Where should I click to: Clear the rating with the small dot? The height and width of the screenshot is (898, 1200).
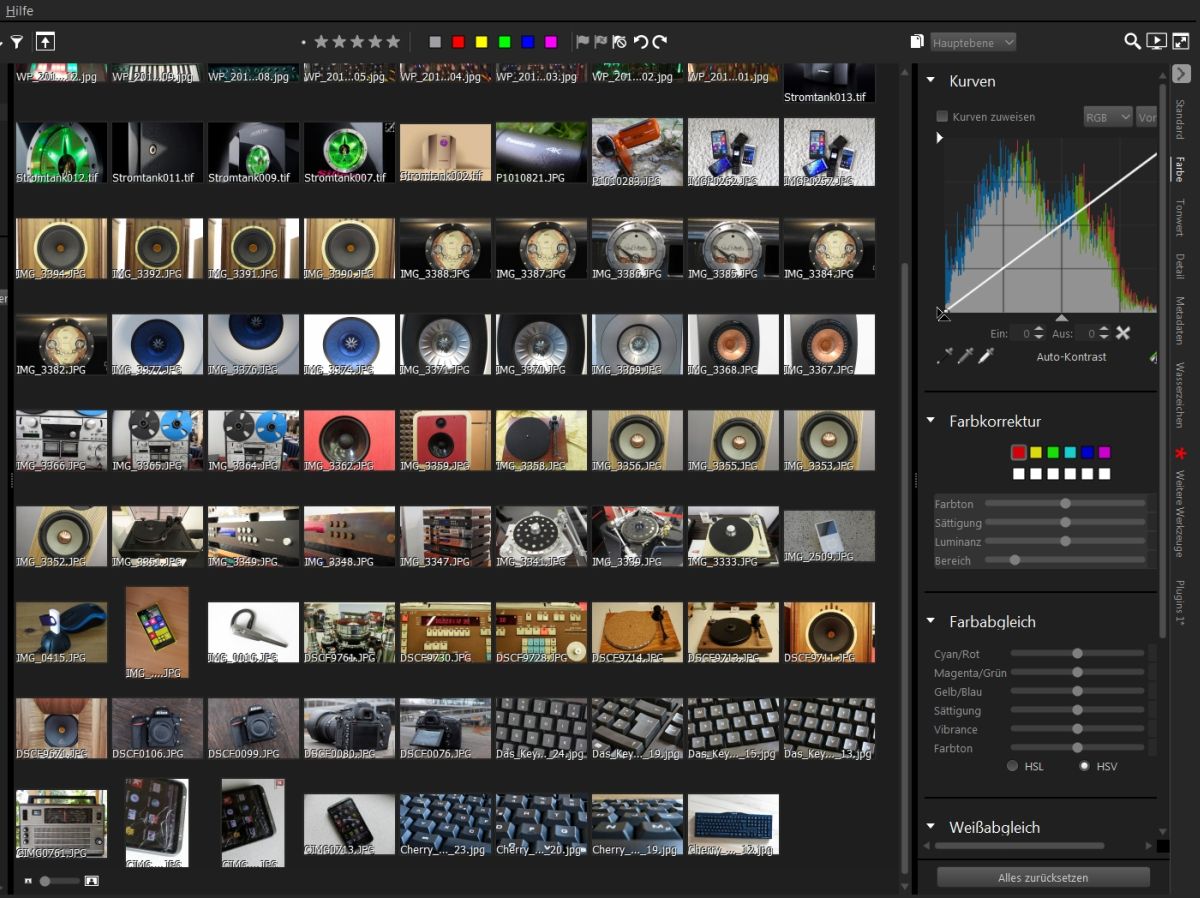[x=304, y=42]
